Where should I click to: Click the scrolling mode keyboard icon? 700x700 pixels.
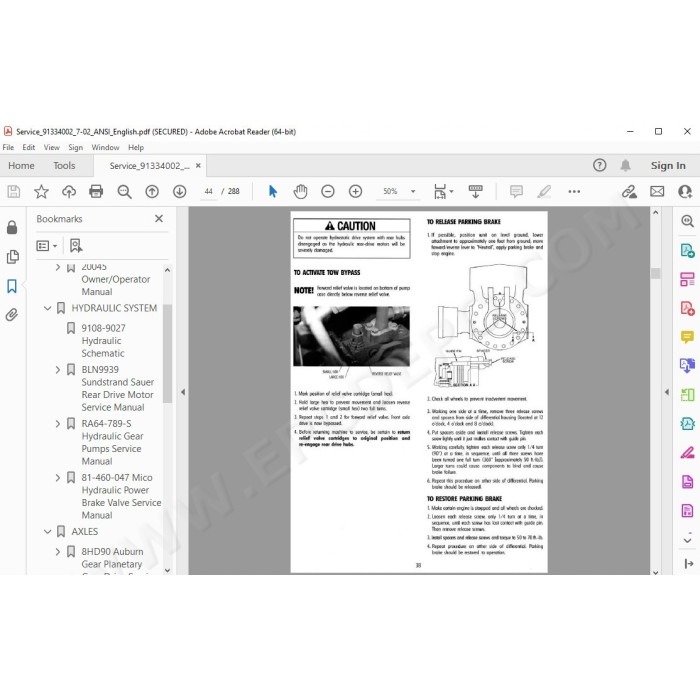click(x=475, y=192)
